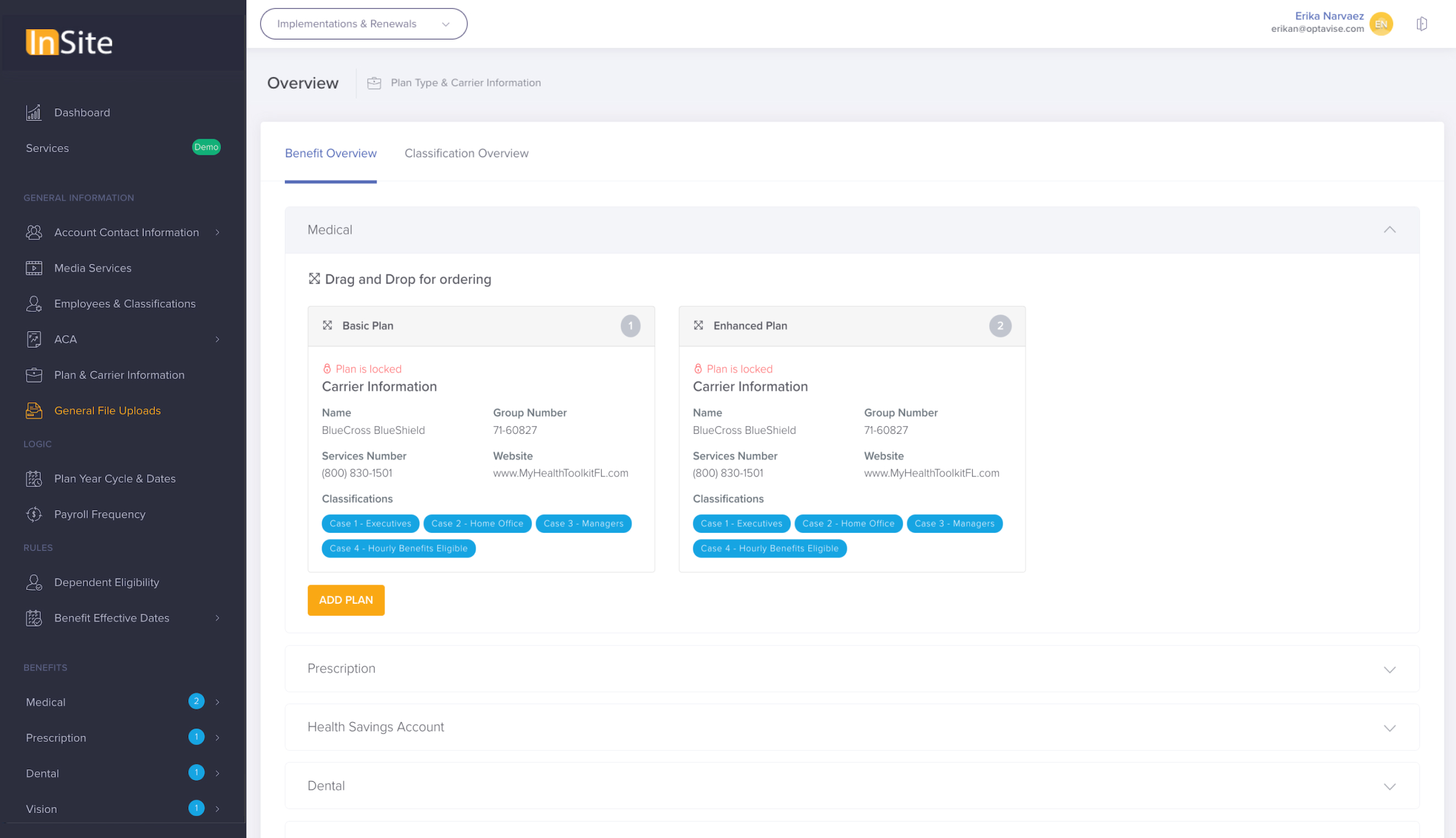The width and height of the screenshot is (1456, 838).
Task: Click the Employees & Classifications icon
Action: tap(35, 304)
